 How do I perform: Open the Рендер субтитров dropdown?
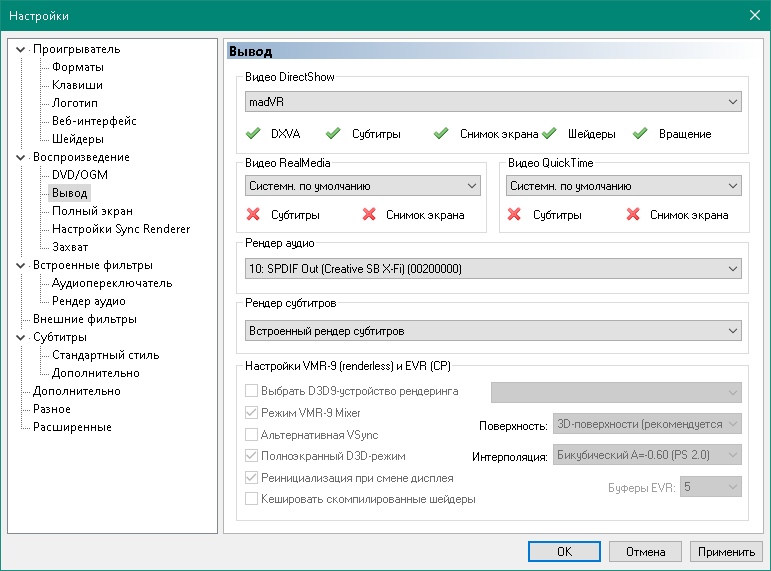(x=493, y=331)
